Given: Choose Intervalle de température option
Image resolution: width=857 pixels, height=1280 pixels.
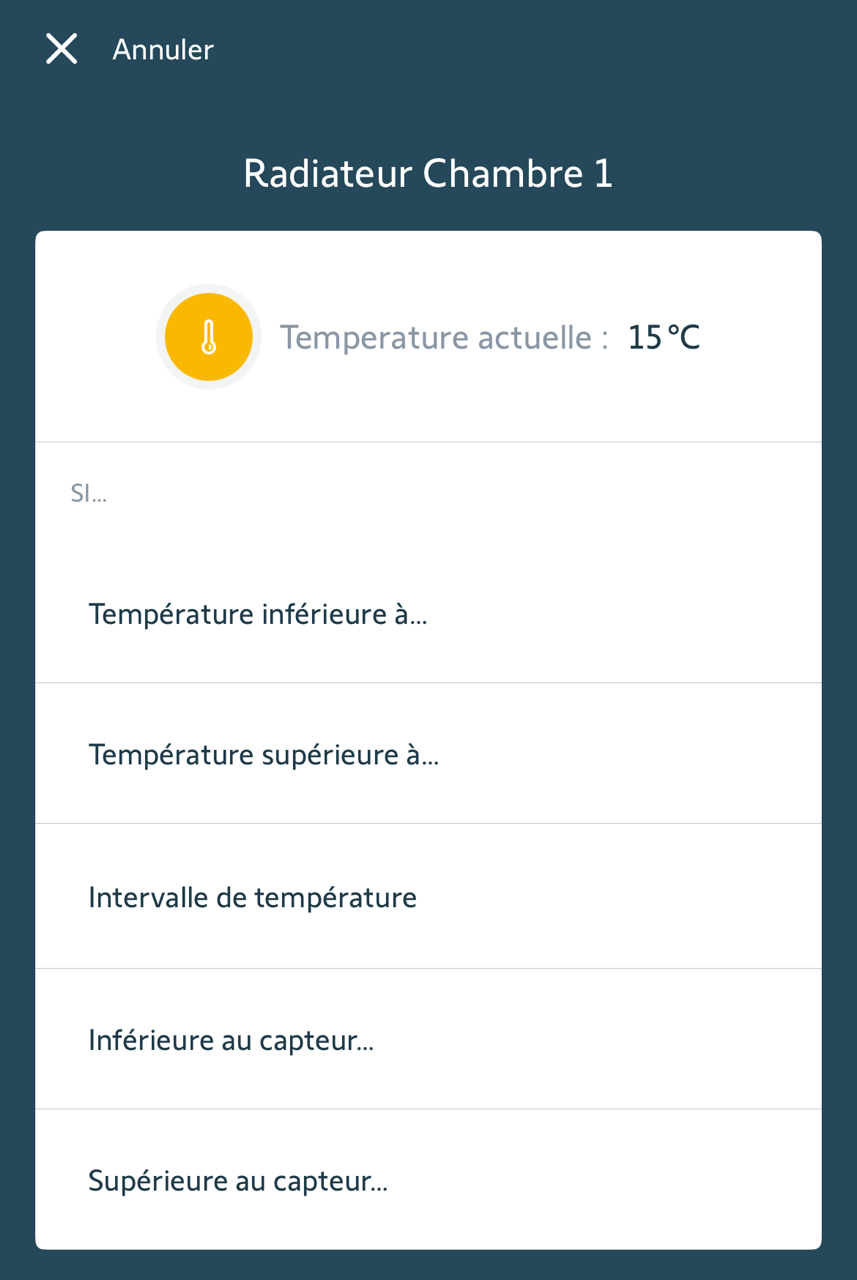Looking at the screenshot, I should 252,897.
